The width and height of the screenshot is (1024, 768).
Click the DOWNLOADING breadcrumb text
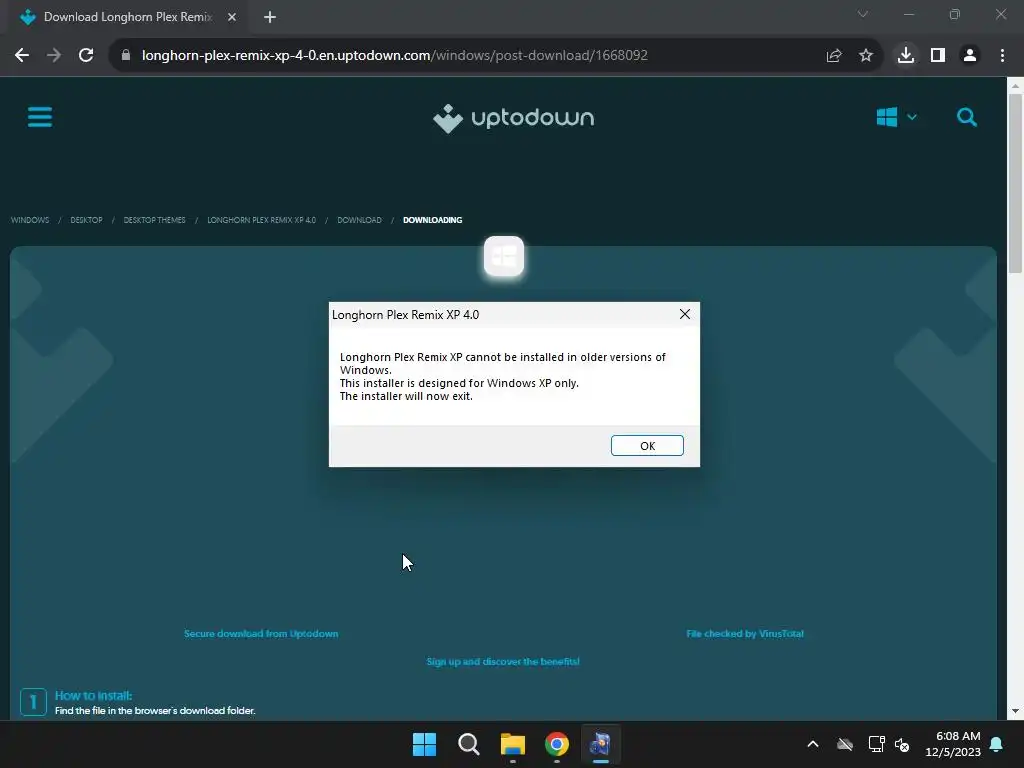click(432, 220)
